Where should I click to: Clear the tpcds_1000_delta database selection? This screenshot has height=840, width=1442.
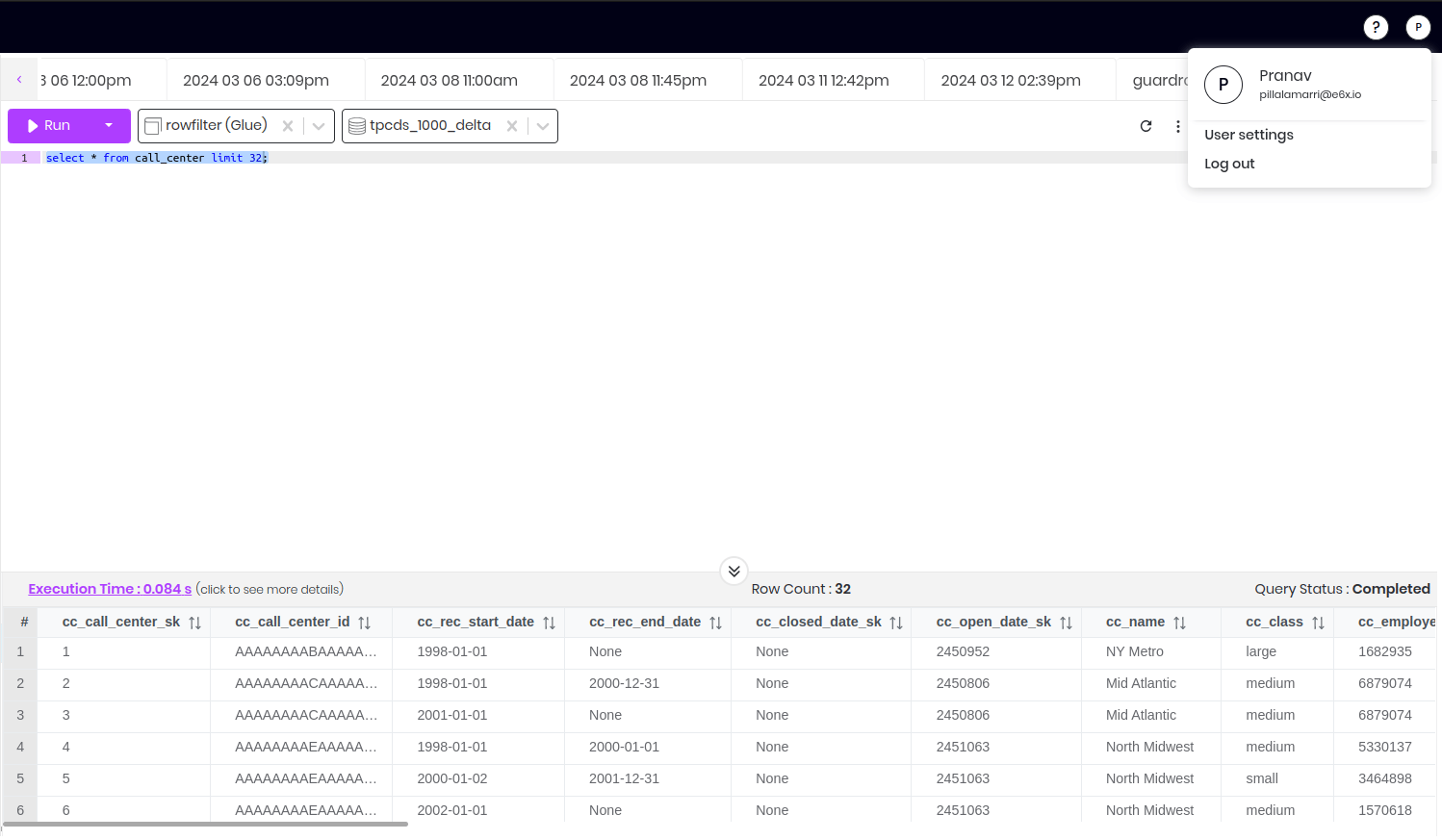[x=512, y=126]
